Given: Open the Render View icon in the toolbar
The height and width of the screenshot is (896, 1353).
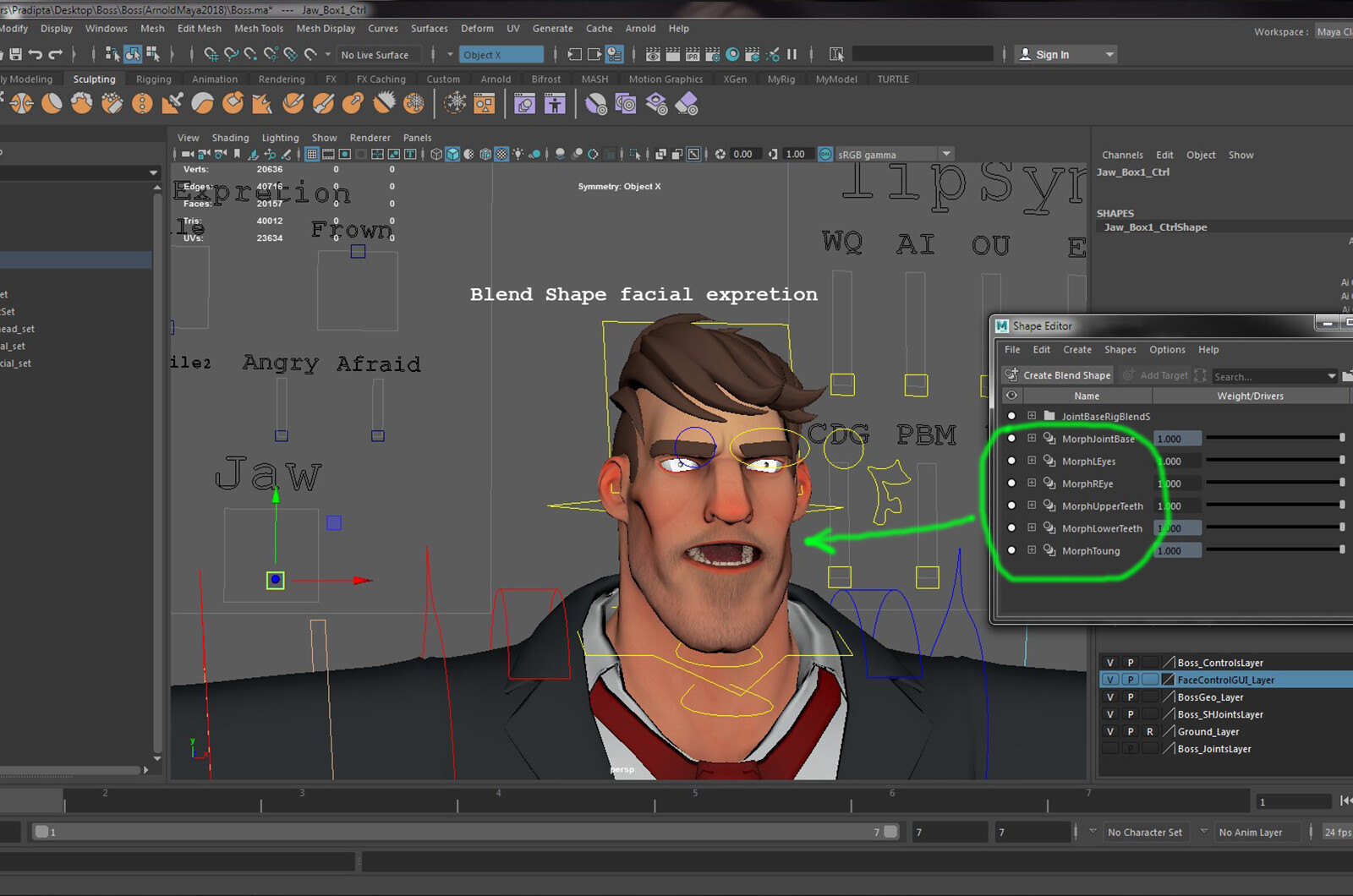Looking at the screenshot, I should point(653,54).
